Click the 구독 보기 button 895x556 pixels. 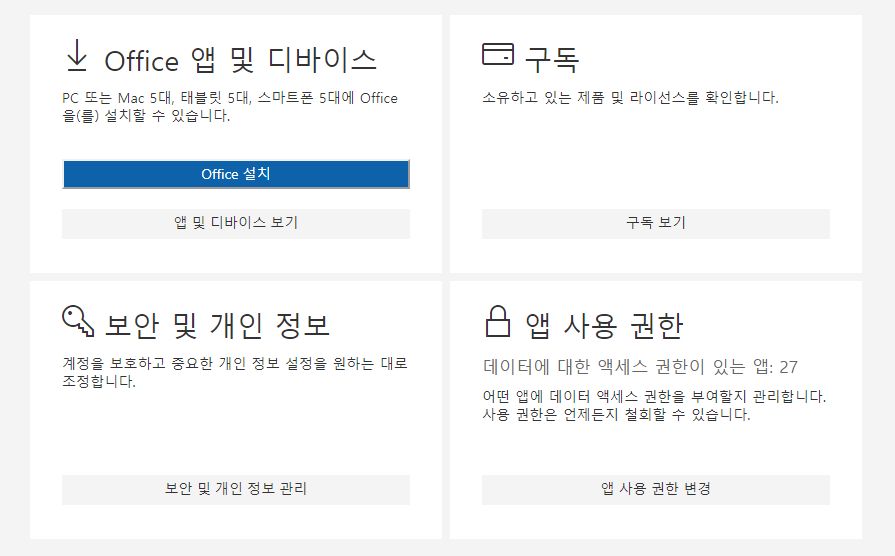656,223
